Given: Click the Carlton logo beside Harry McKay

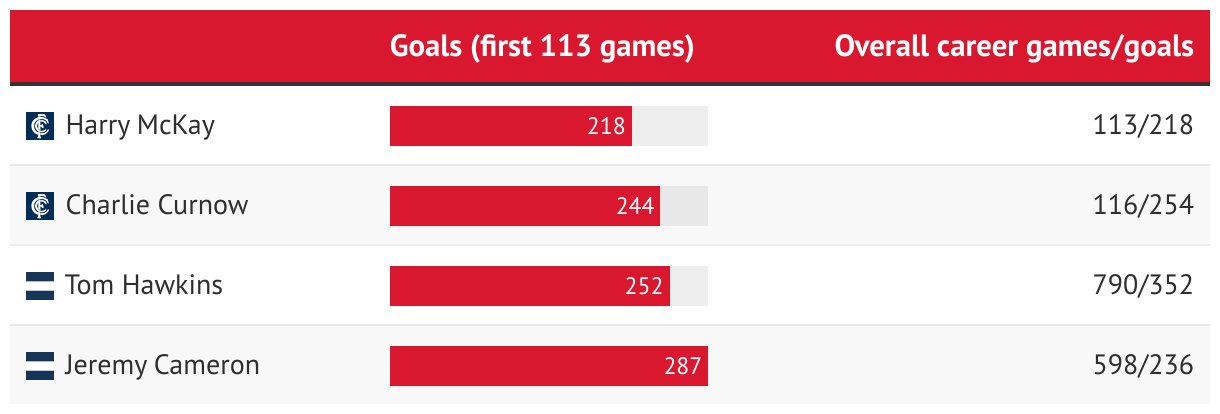Looking at the screenshot, I should (40, 126).
